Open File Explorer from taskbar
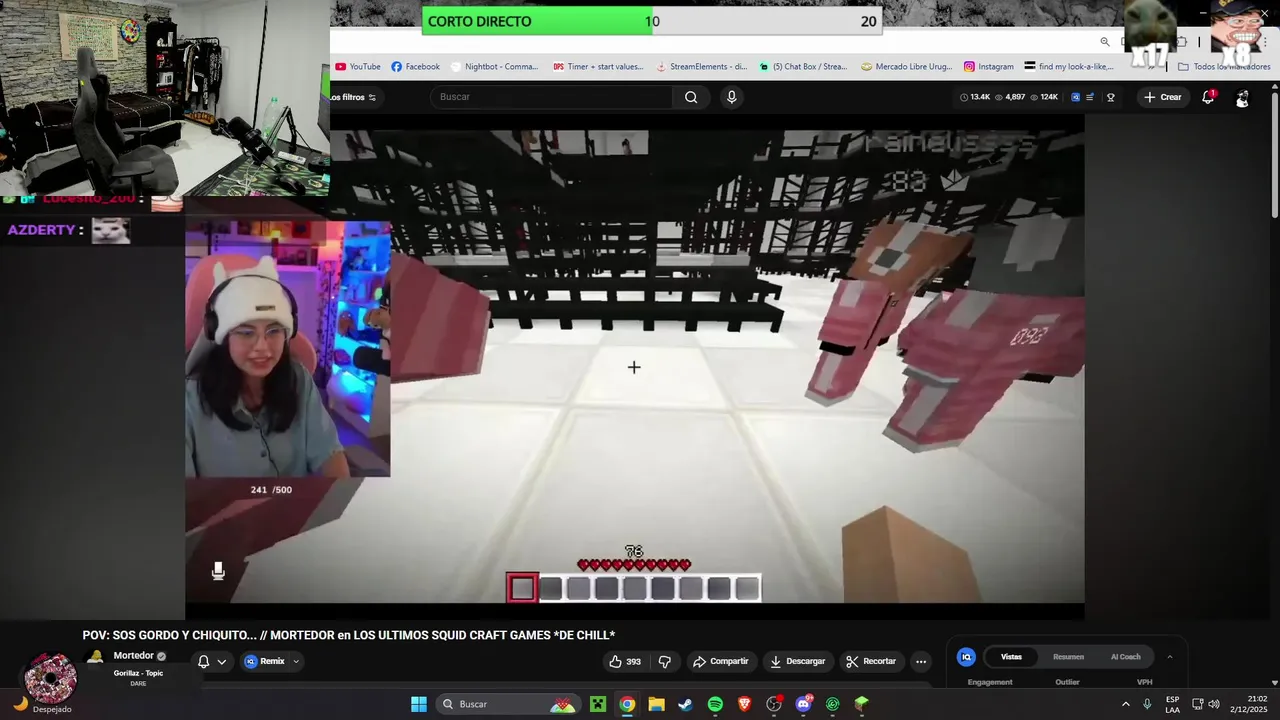Viewport: 1280px width, 720px height. pyautogui.click(x=656, y=704)
